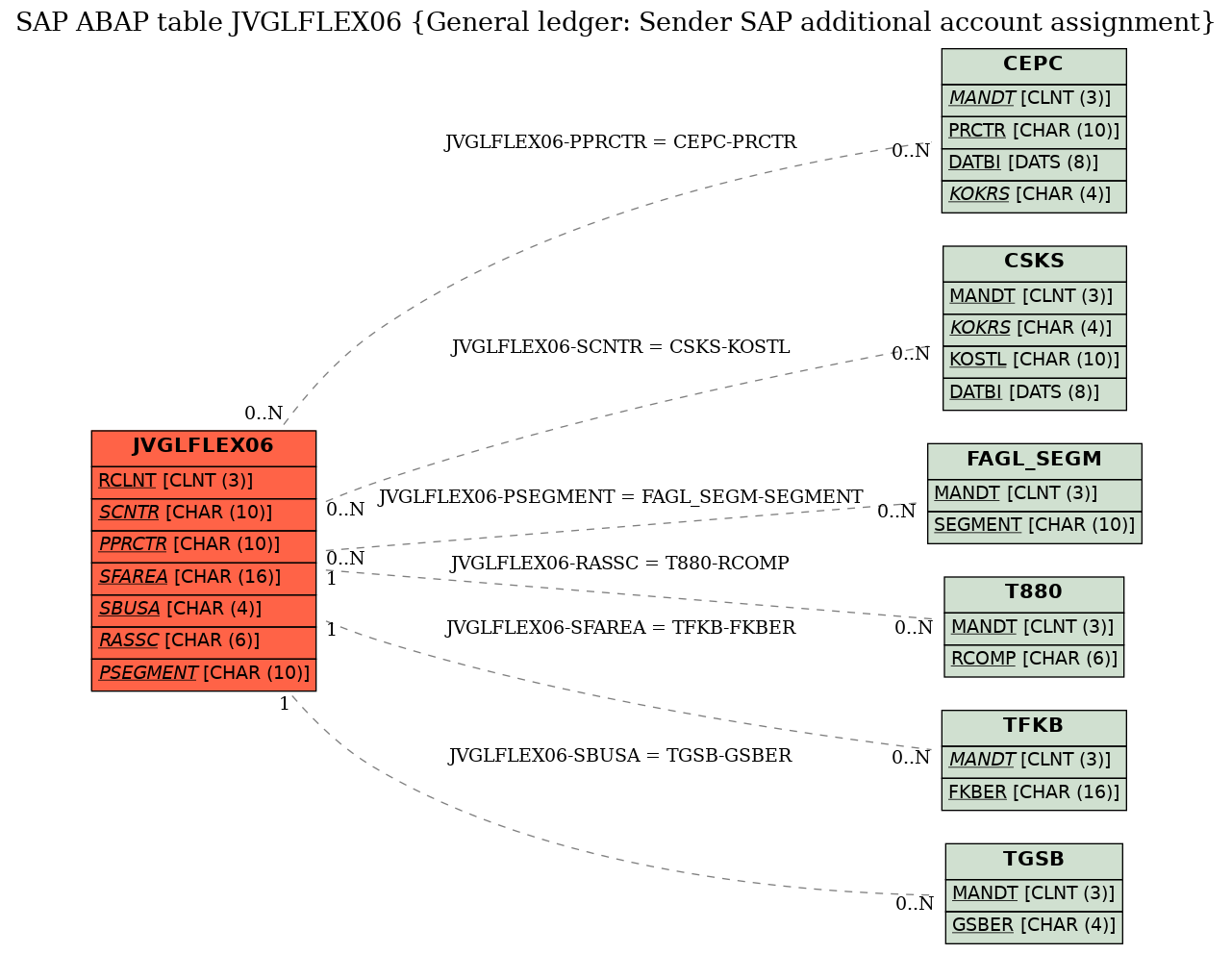1232x954 pixels.
Task: Select the RASSC [CHAR (6)] field row
Action: coord(204,641)
